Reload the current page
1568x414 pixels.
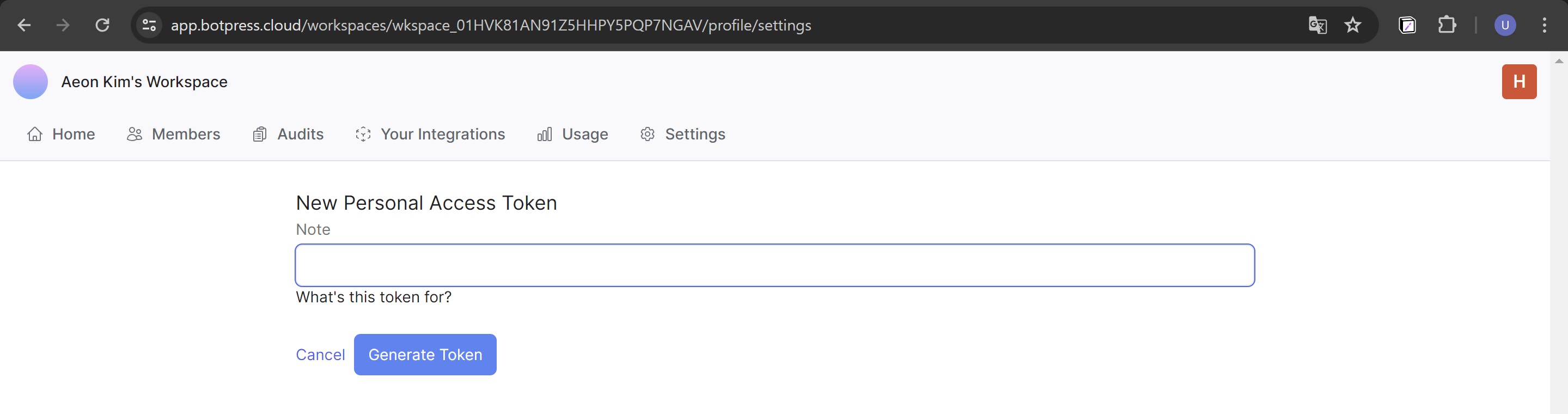click(x=102, y=25)
